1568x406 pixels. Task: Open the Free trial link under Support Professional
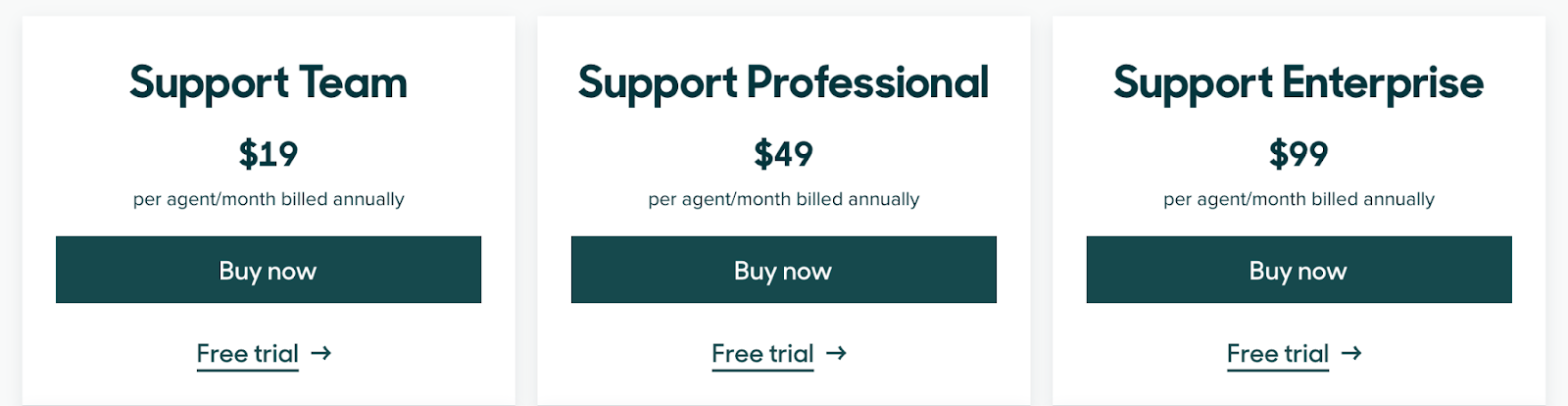click(762, 354)
